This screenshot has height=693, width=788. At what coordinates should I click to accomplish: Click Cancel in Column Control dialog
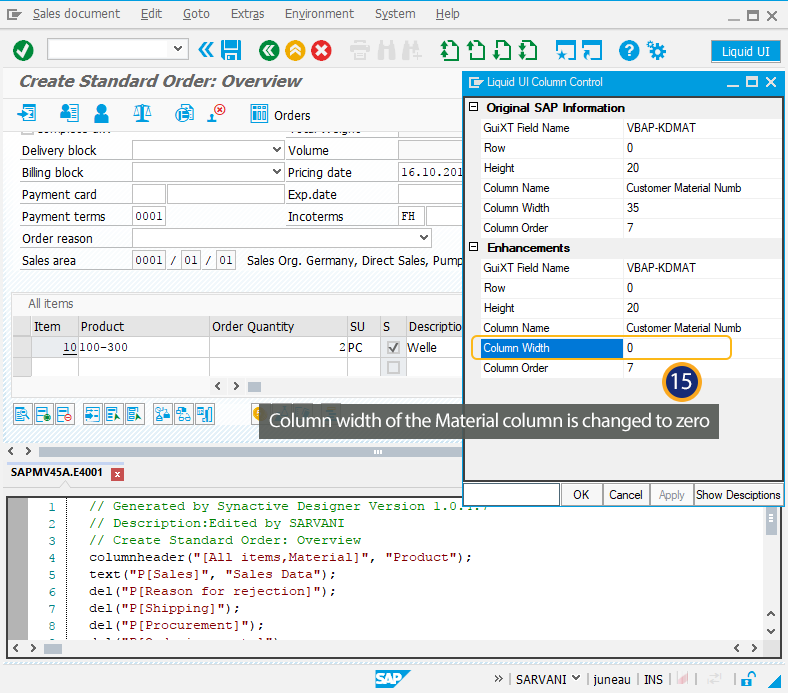626,494
